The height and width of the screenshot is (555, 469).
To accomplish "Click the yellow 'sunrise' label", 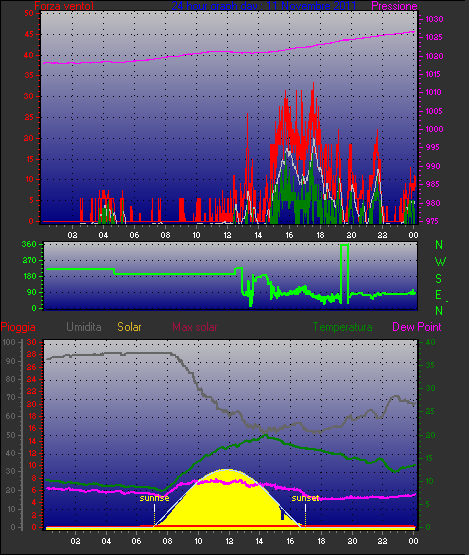I will point(154,498).
